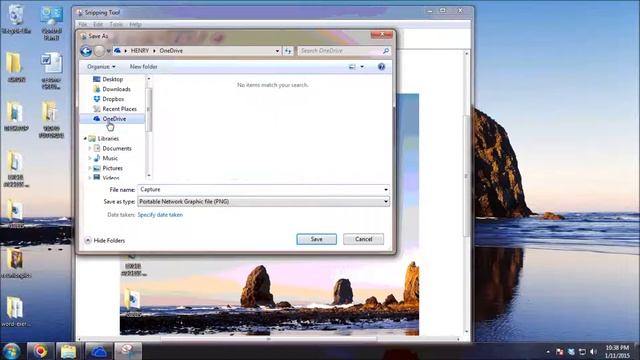
Task: Open the File name dropdown arrow
Action: 386,189
